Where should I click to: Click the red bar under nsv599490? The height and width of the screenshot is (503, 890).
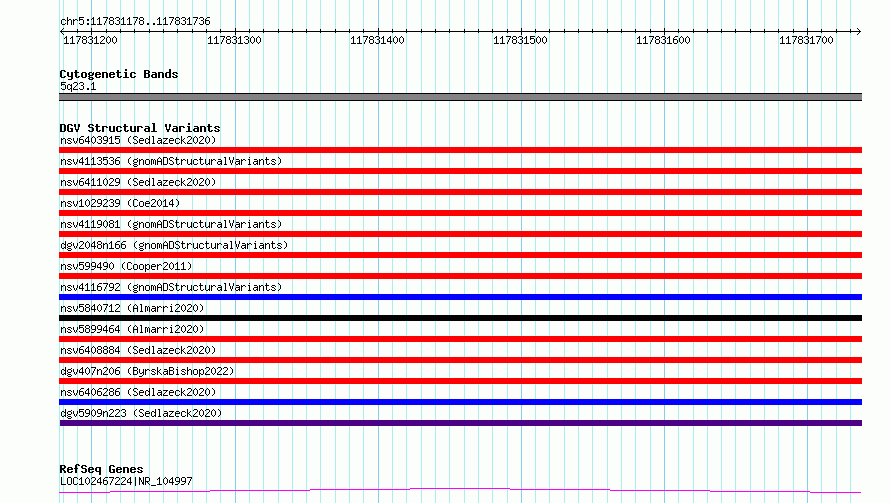coord(460,276)
